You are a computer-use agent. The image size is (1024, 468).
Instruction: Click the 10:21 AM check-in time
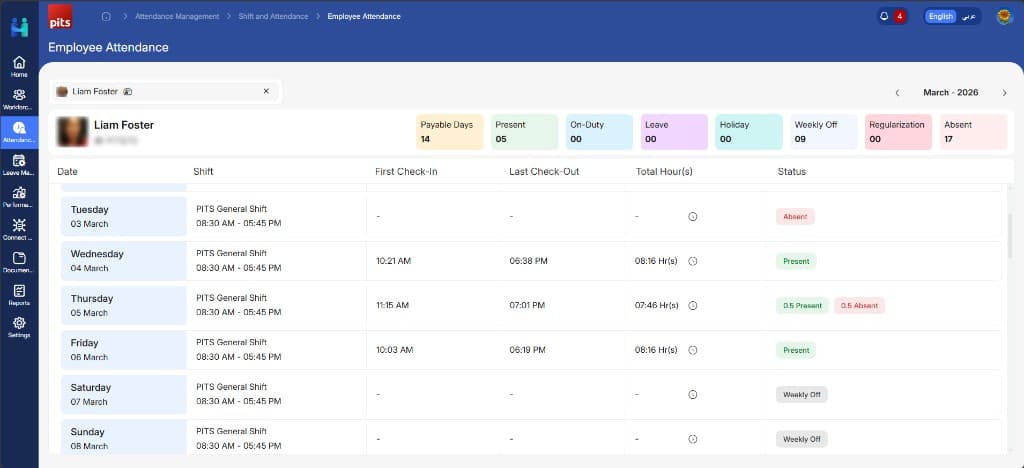pyautogui.click(x=393, y=261)
